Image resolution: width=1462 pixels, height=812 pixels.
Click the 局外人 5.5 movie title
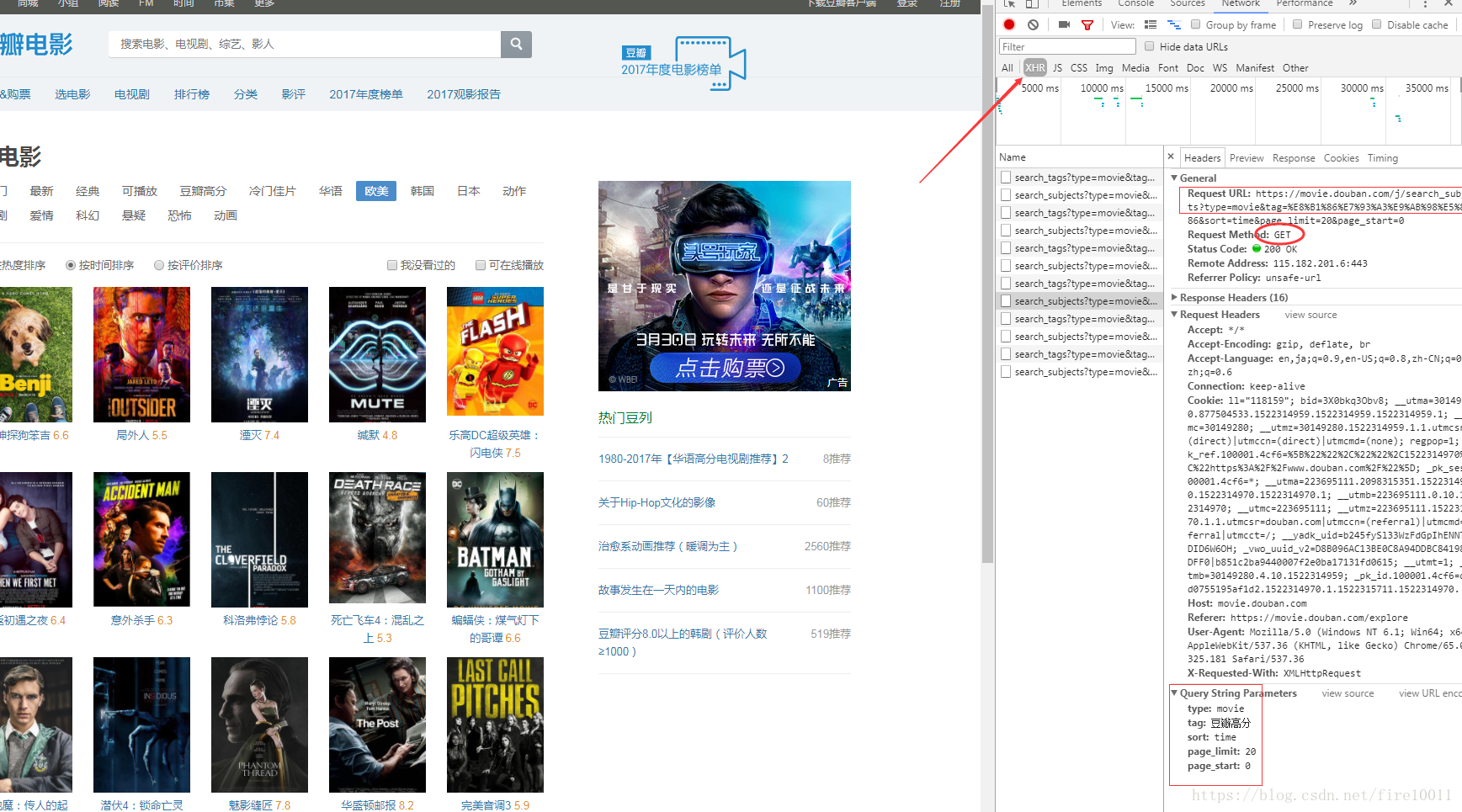[x=141, y=435]
